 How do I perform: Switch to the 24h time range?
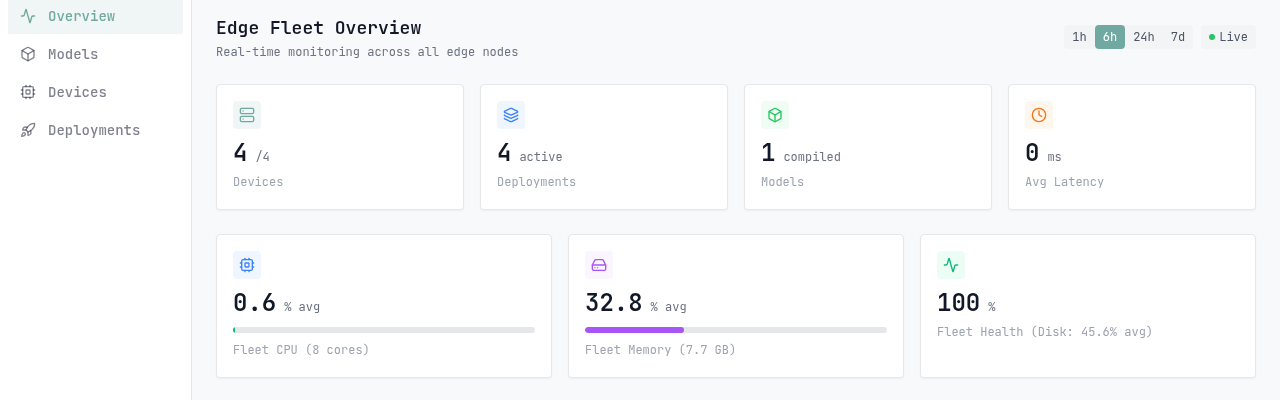[1144, 37]
